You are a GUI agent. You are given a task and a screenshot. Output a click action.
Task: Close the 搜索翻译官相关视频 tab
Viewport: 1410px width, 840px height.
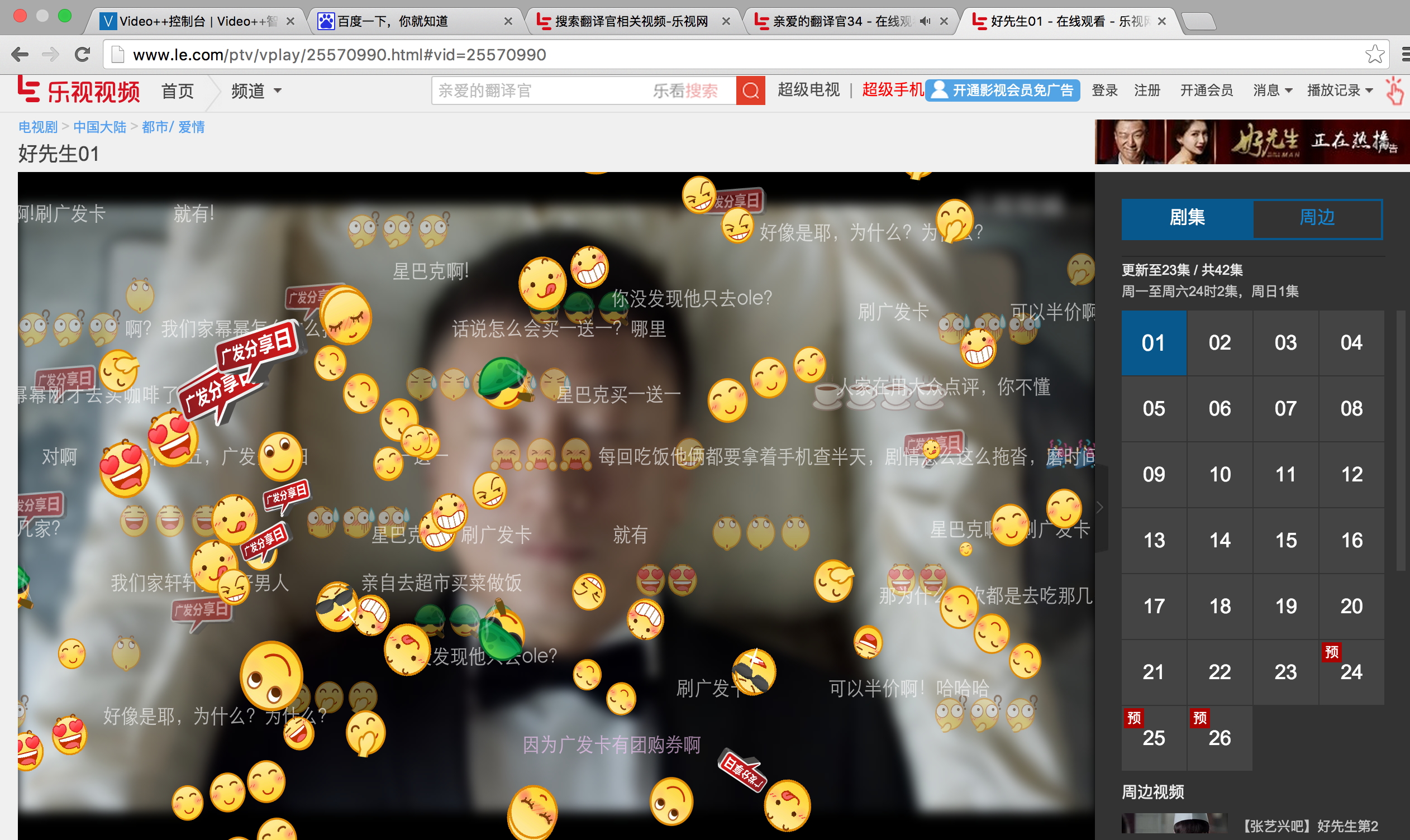[726, 22]
